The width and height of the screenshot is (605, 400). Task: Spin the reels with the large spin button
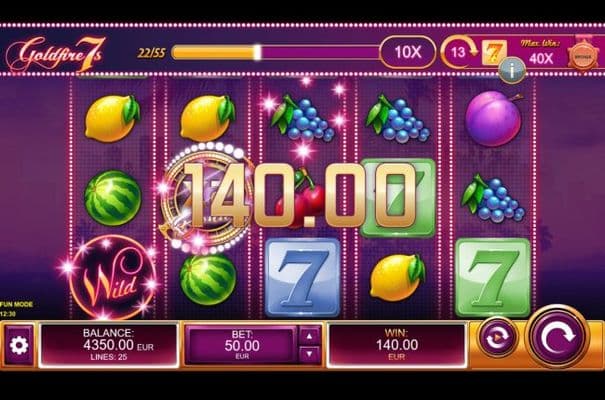558,336
